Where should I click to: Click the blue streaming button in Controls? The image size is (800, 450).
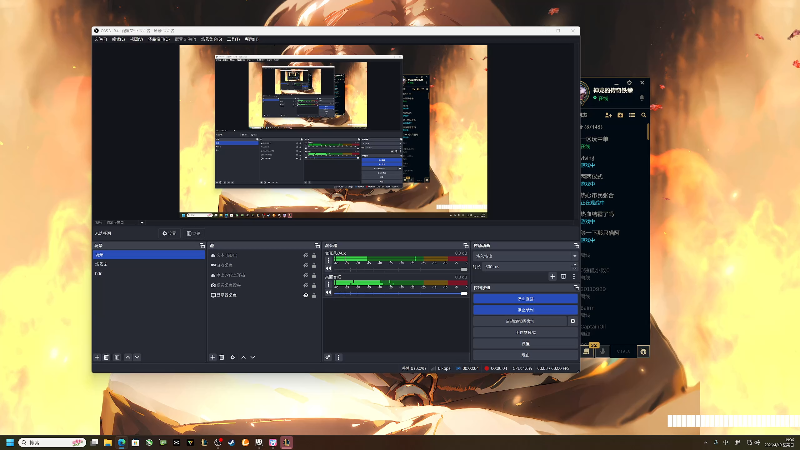tap(525, 299)
